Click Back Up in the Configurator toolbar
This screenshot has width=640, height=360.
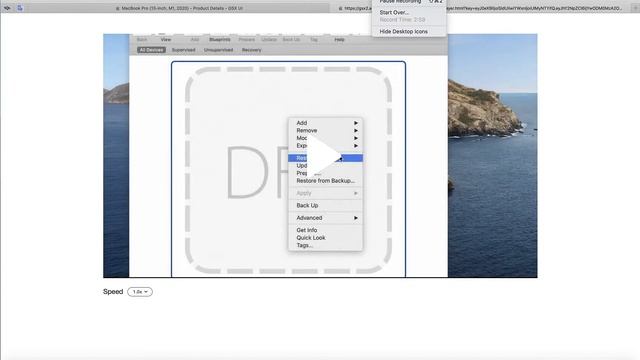pyautogui.click(x=291, y=40)
